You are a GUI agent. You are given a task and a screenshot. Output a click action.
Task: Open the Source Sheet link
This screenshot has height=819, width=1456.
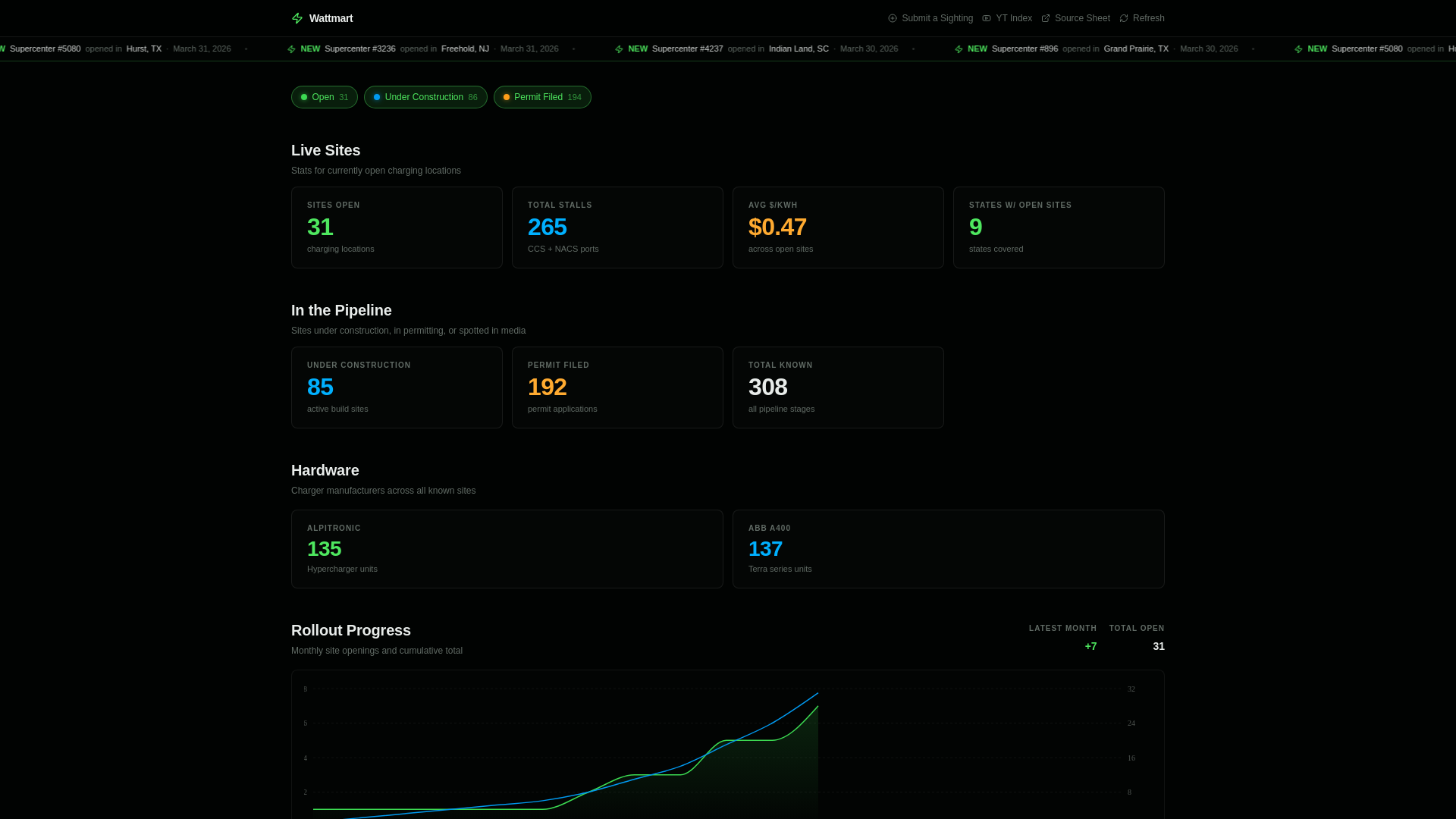click(x=1082, y=18)
